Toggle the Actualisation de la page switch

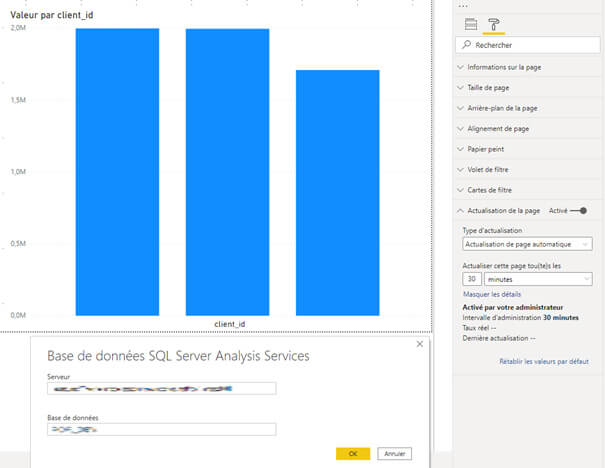pyautogui.click(x=578, y=211)
